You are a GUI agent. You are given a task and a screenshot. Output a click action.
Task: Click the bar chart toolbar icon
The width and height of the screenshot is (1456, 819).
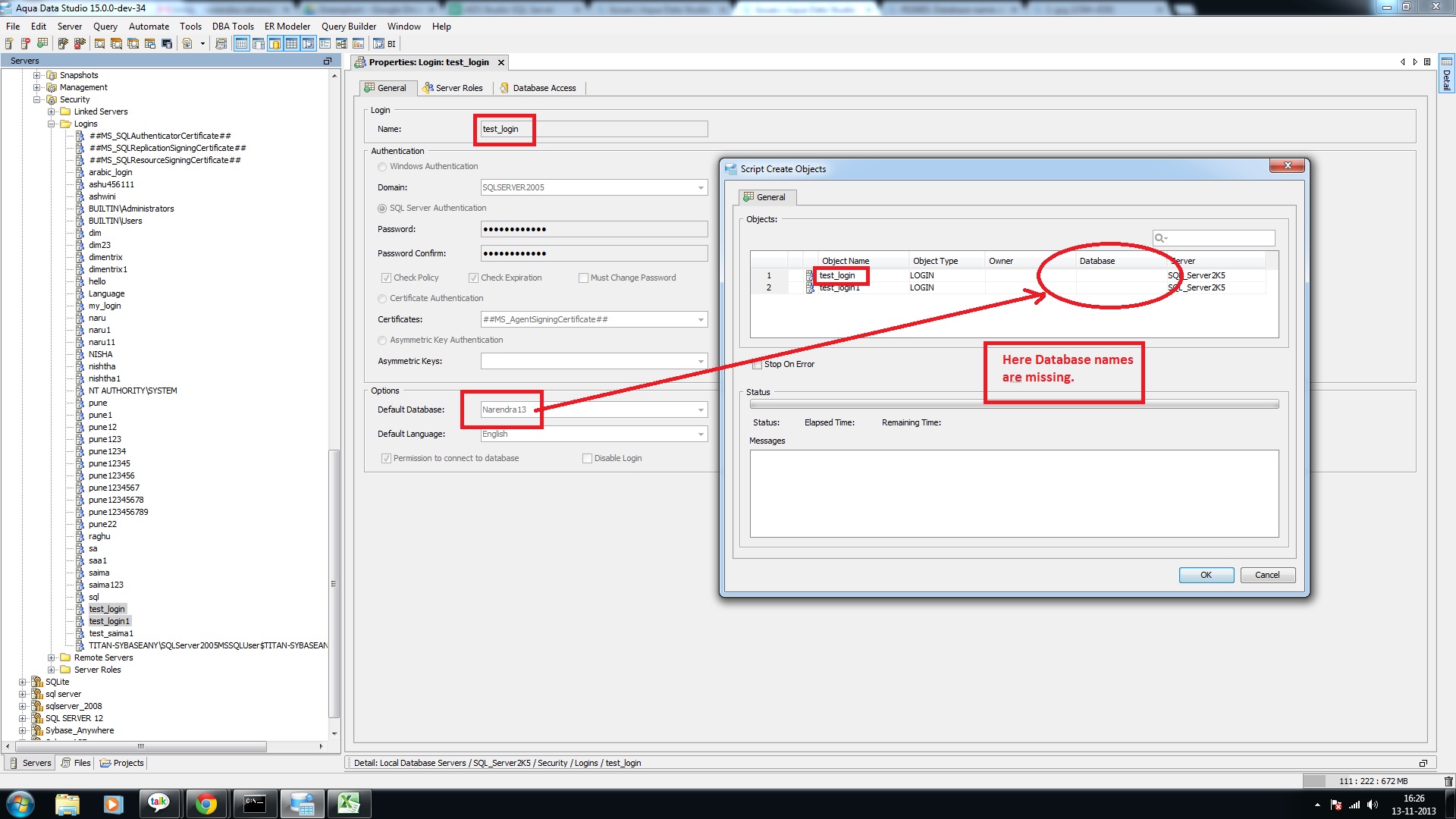click(x=358, y=43)
